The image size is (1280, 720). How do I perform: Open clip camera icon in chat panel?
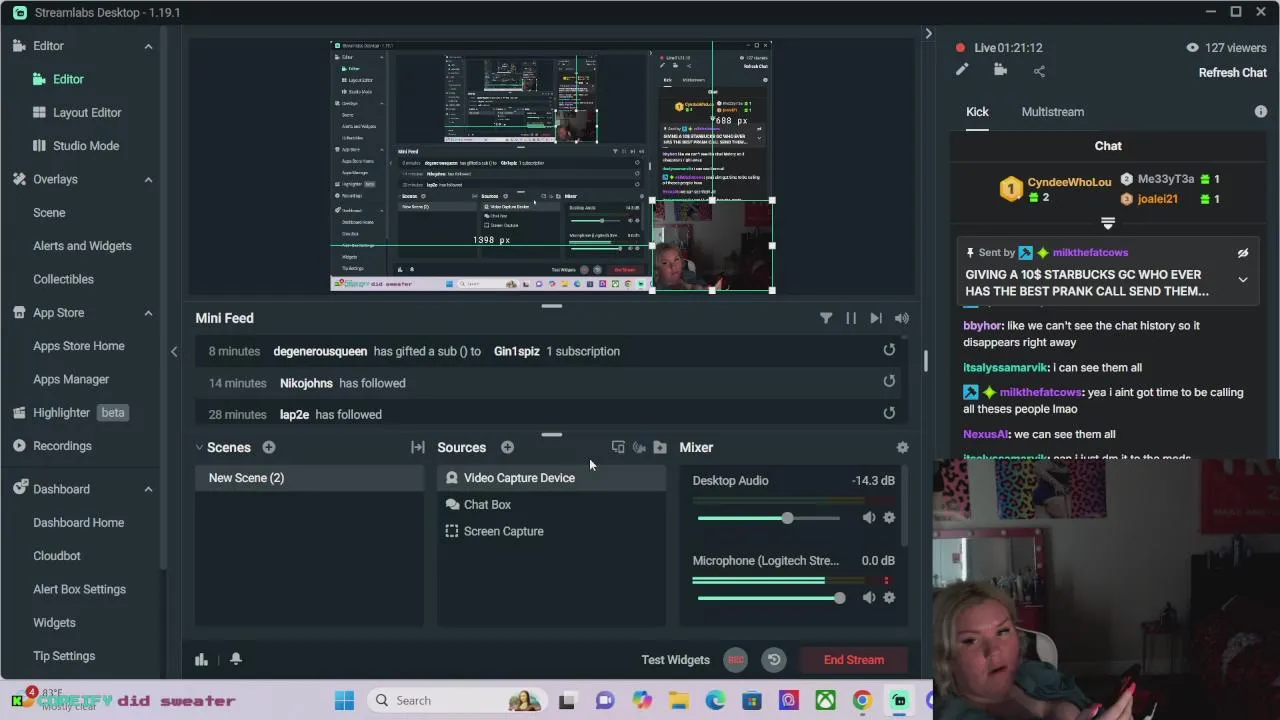[x=1000, y=70]
